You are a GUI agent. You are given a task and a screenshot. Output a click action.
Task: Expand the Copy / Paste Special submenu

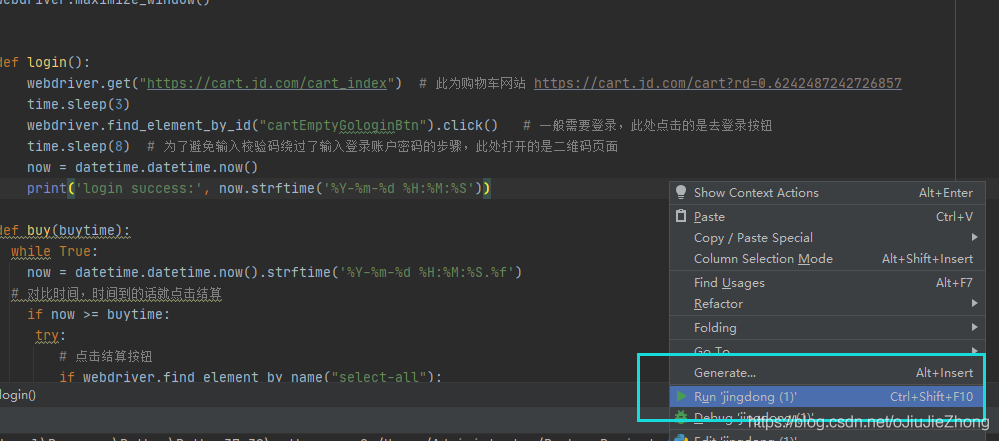(x=753, y=237)
